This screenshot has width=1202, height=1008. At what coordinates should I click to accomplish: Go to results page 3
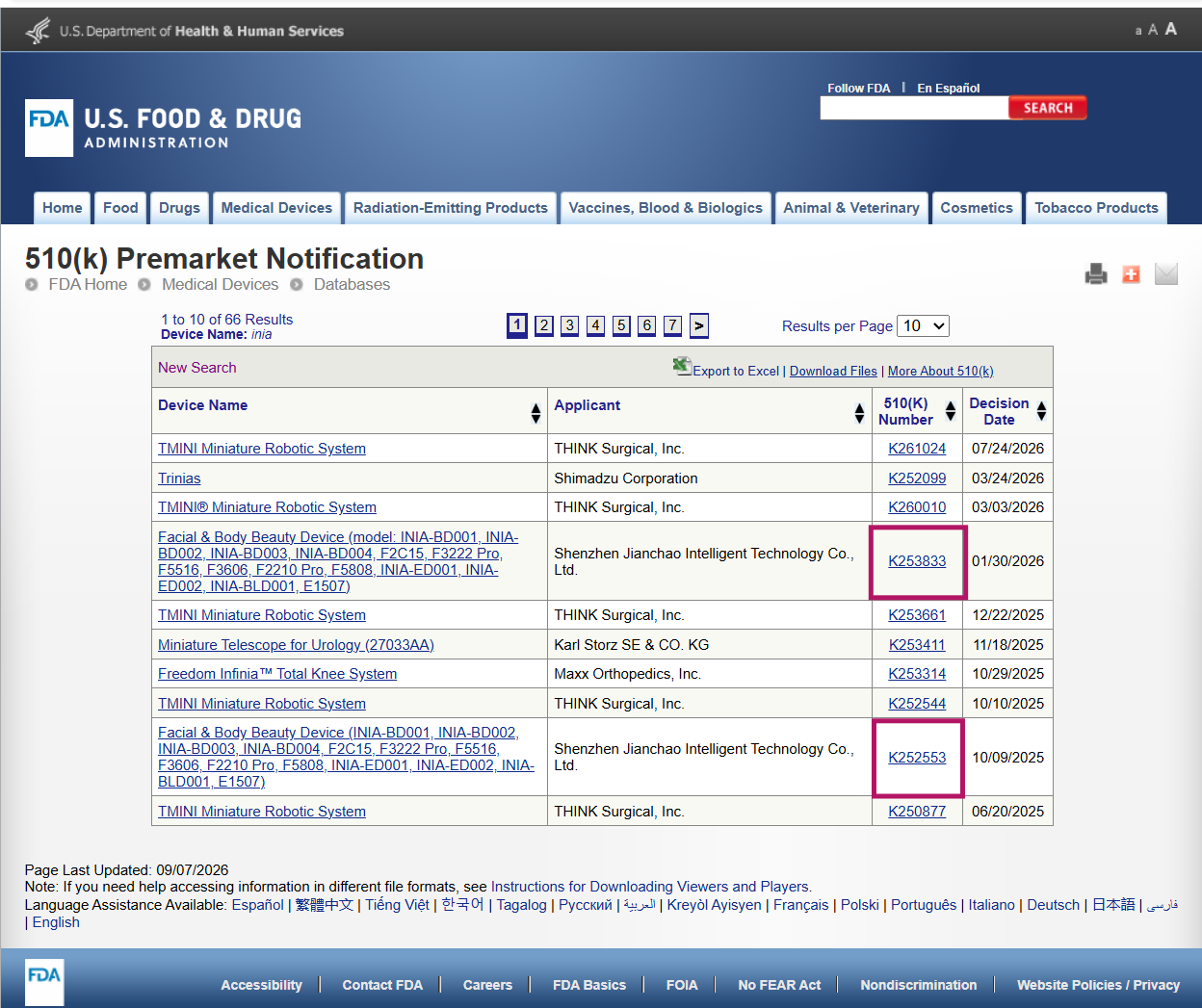[x=570, y=325]
